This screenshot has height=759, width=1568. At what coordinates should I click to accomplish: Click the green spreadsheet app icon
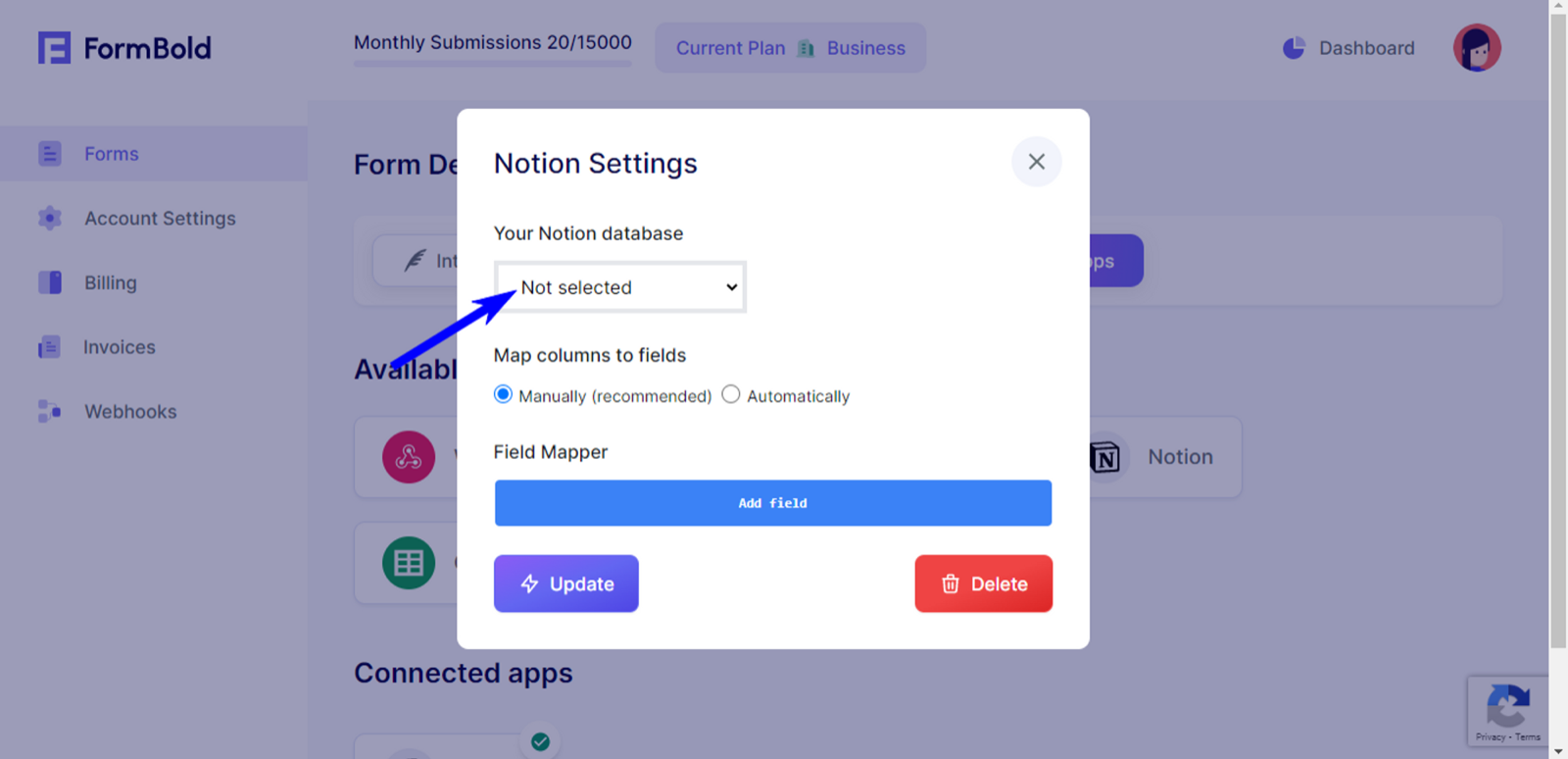409,563
